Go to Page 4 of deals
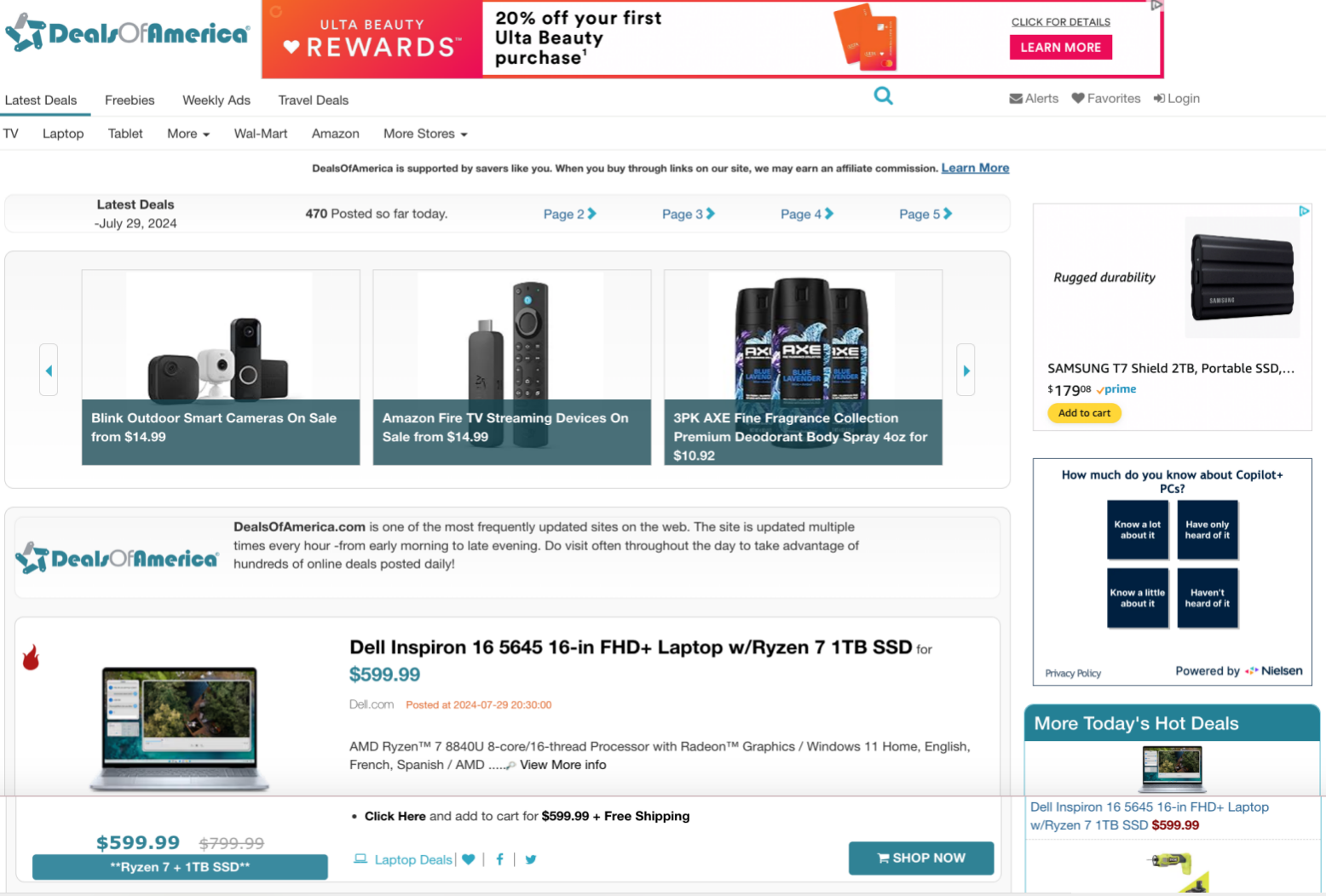 coord(806,214)
